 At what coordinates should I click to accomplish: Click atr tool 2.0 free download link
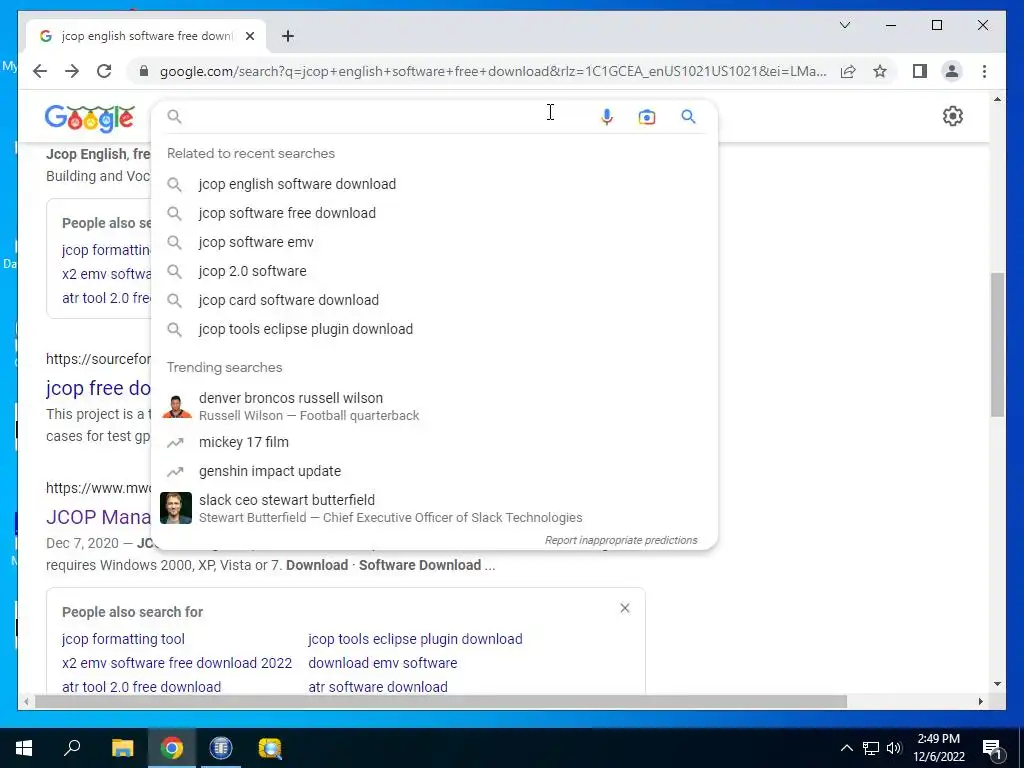point(142,687)
